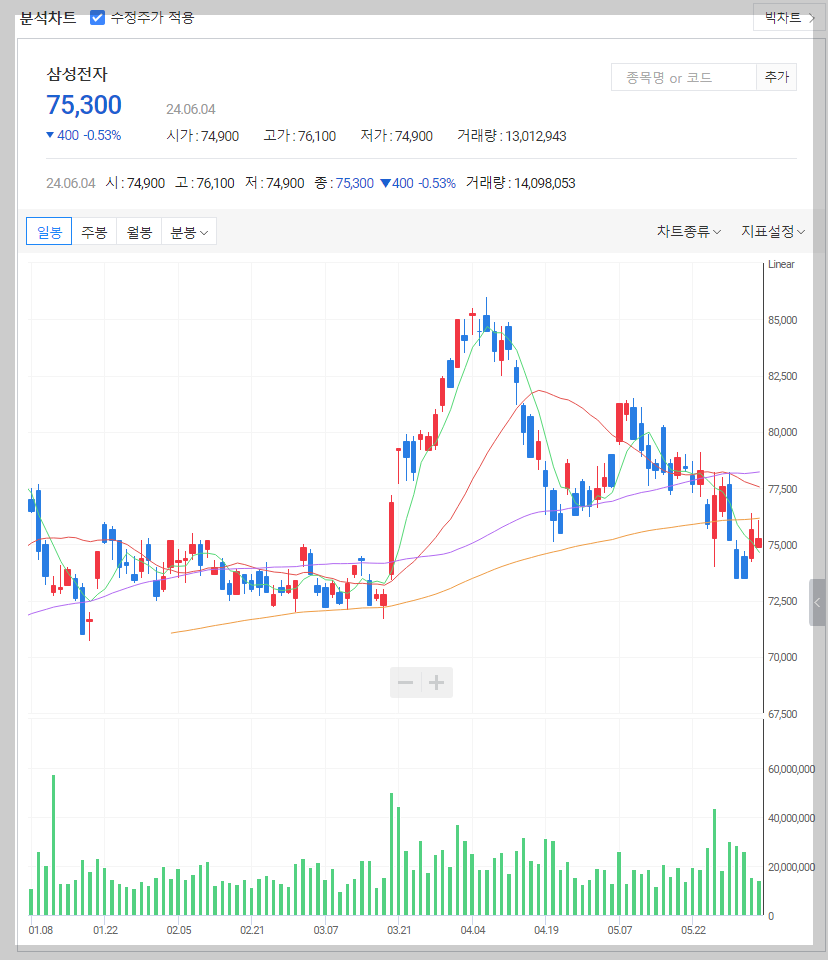Click the 거래량 : 13,012,943 value
The height and width of the screenshot is (960, 828).
511,136
